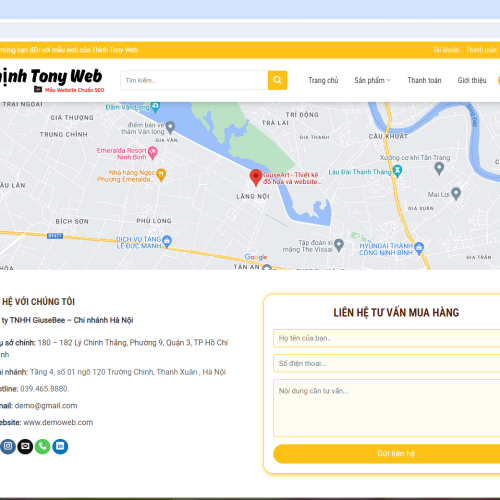The width and height of the screenshot is (500, 500).
Task: Click the PHÚ LONG label on the map
Action: [154, 221]
